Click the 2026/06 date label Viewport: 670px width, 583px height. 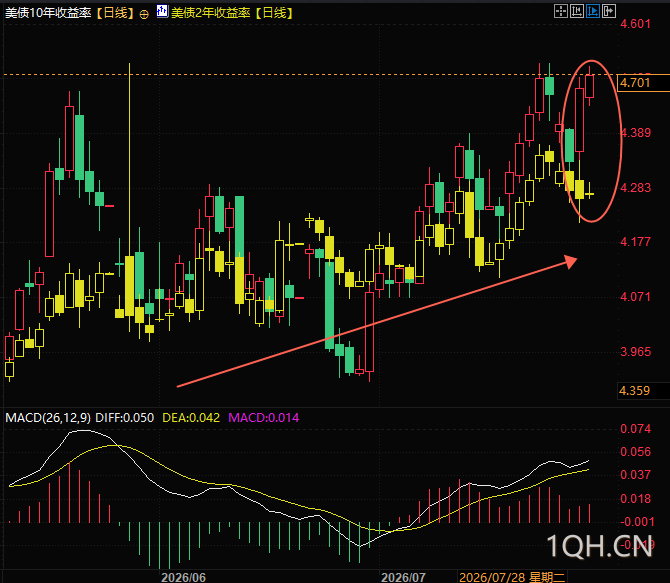coord(183,577)
